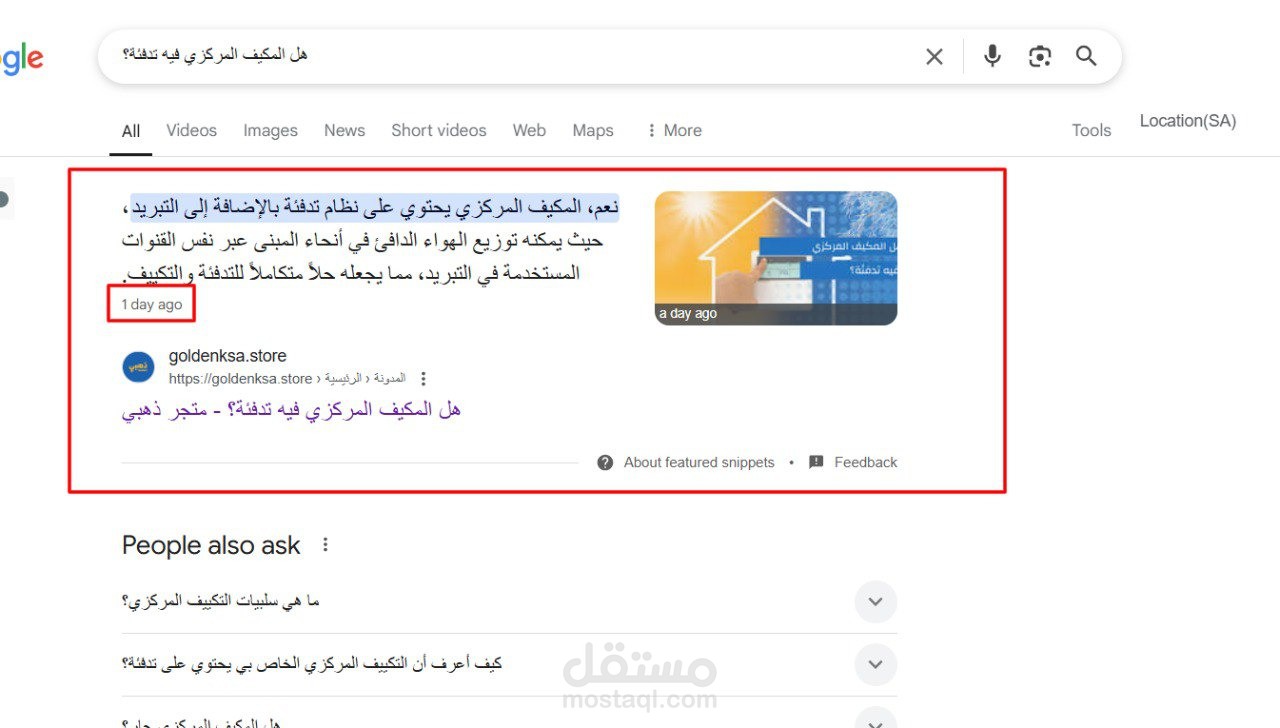Expand the third partially visible question
The image size is (1280, 728).
point(509,716)
